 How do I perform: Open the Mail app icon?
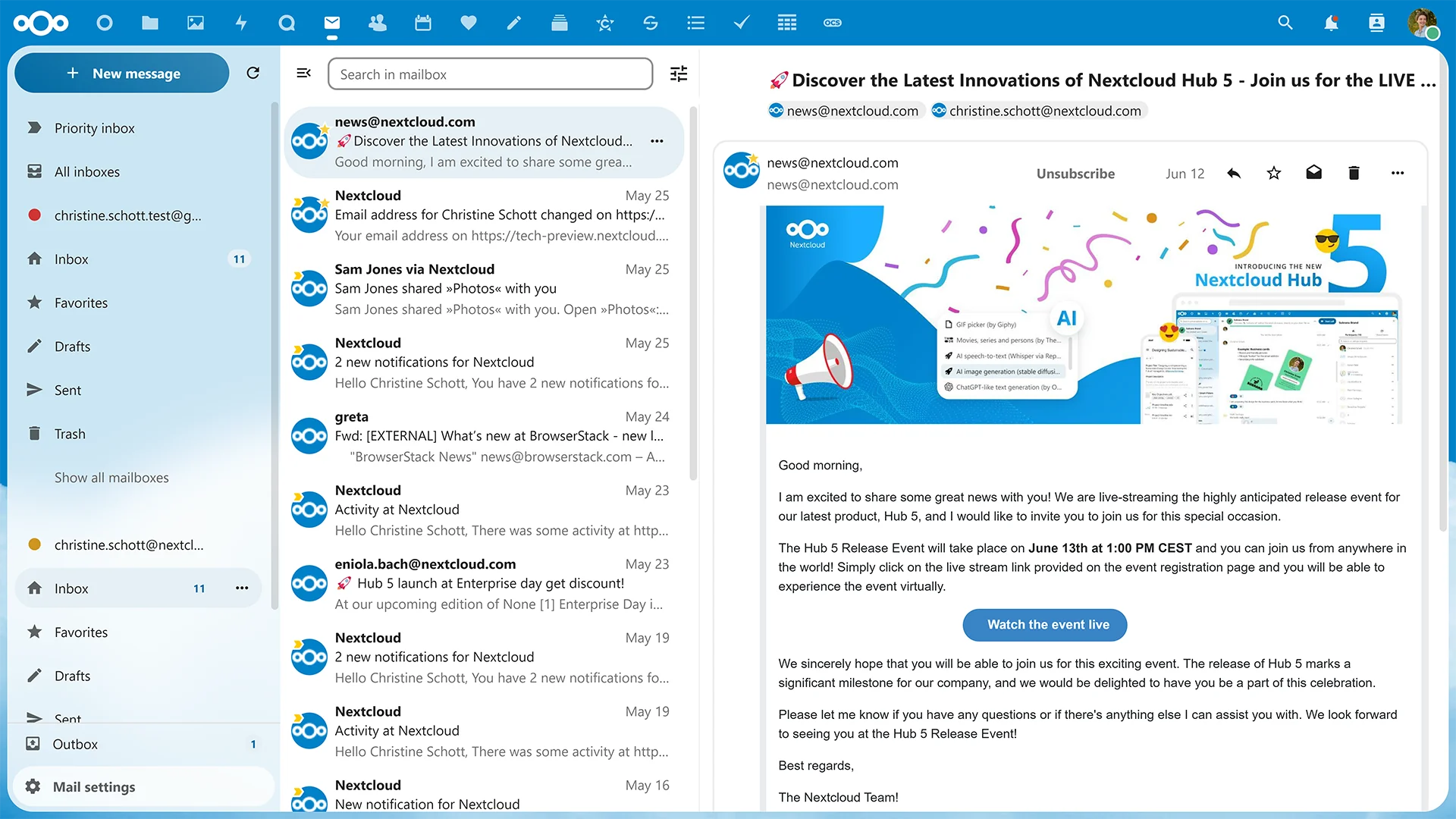(x=332, y=23)
